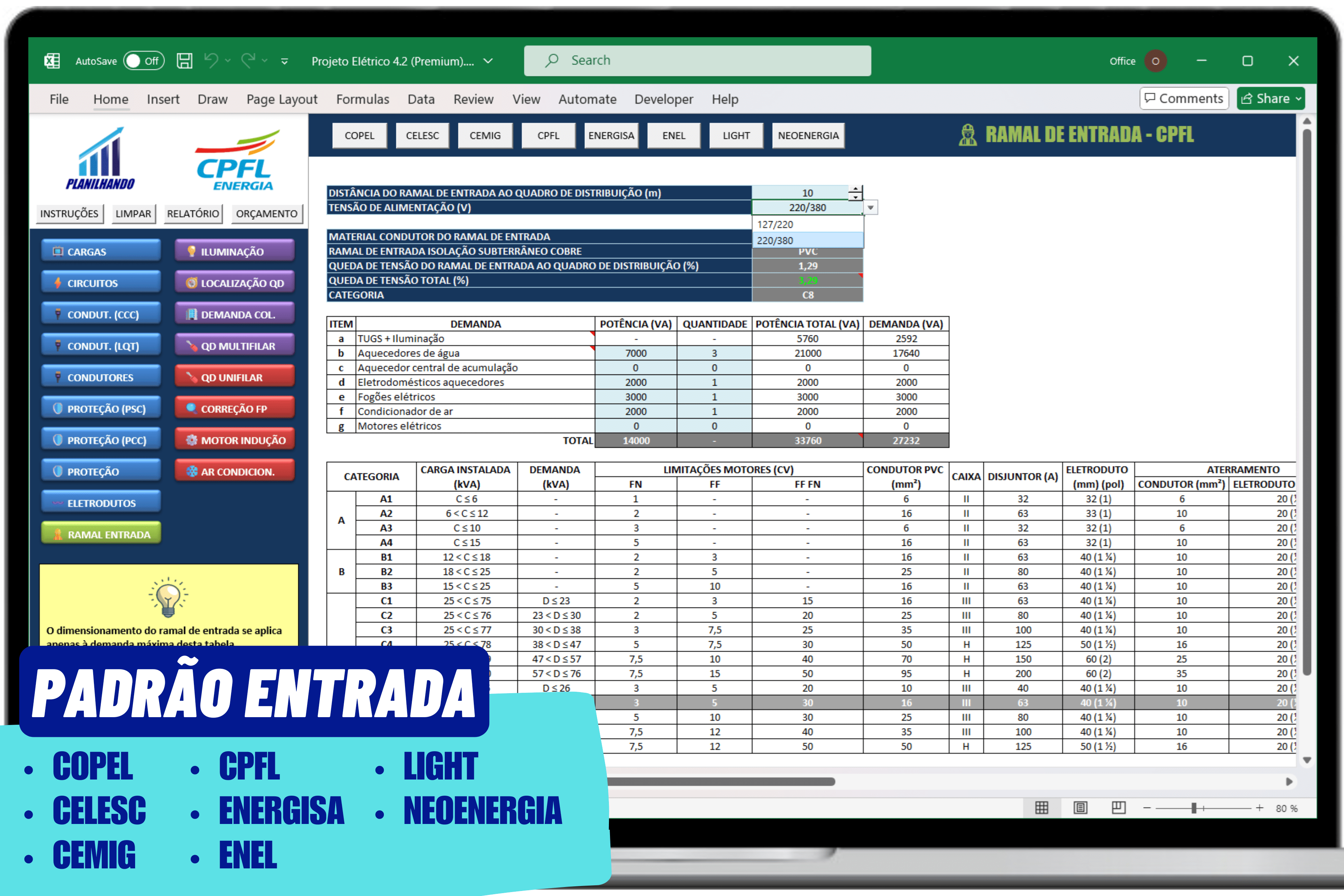The height and width of the screenshot is (896, 1344).
Task: Select the CELESC utility button
Action: [422, 135]
